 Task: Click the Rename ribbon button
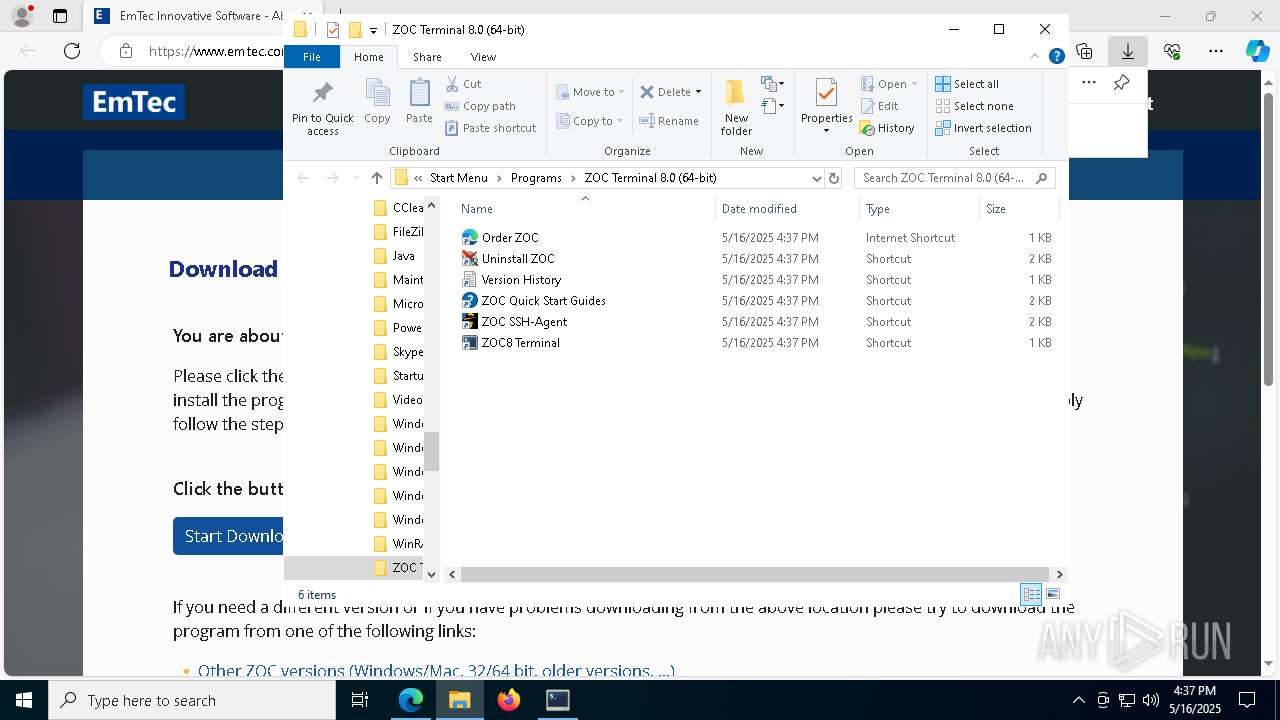[669, 121]
